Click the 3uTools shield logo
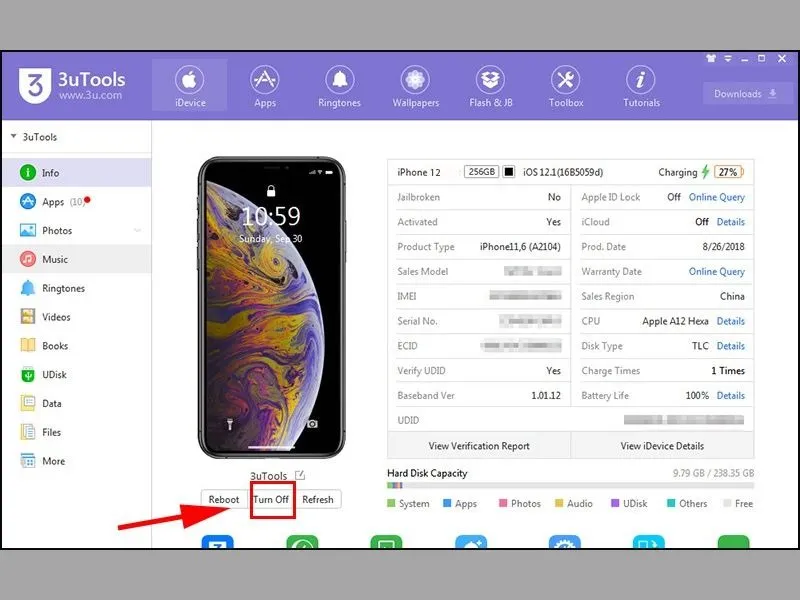 tap(35, 85)
